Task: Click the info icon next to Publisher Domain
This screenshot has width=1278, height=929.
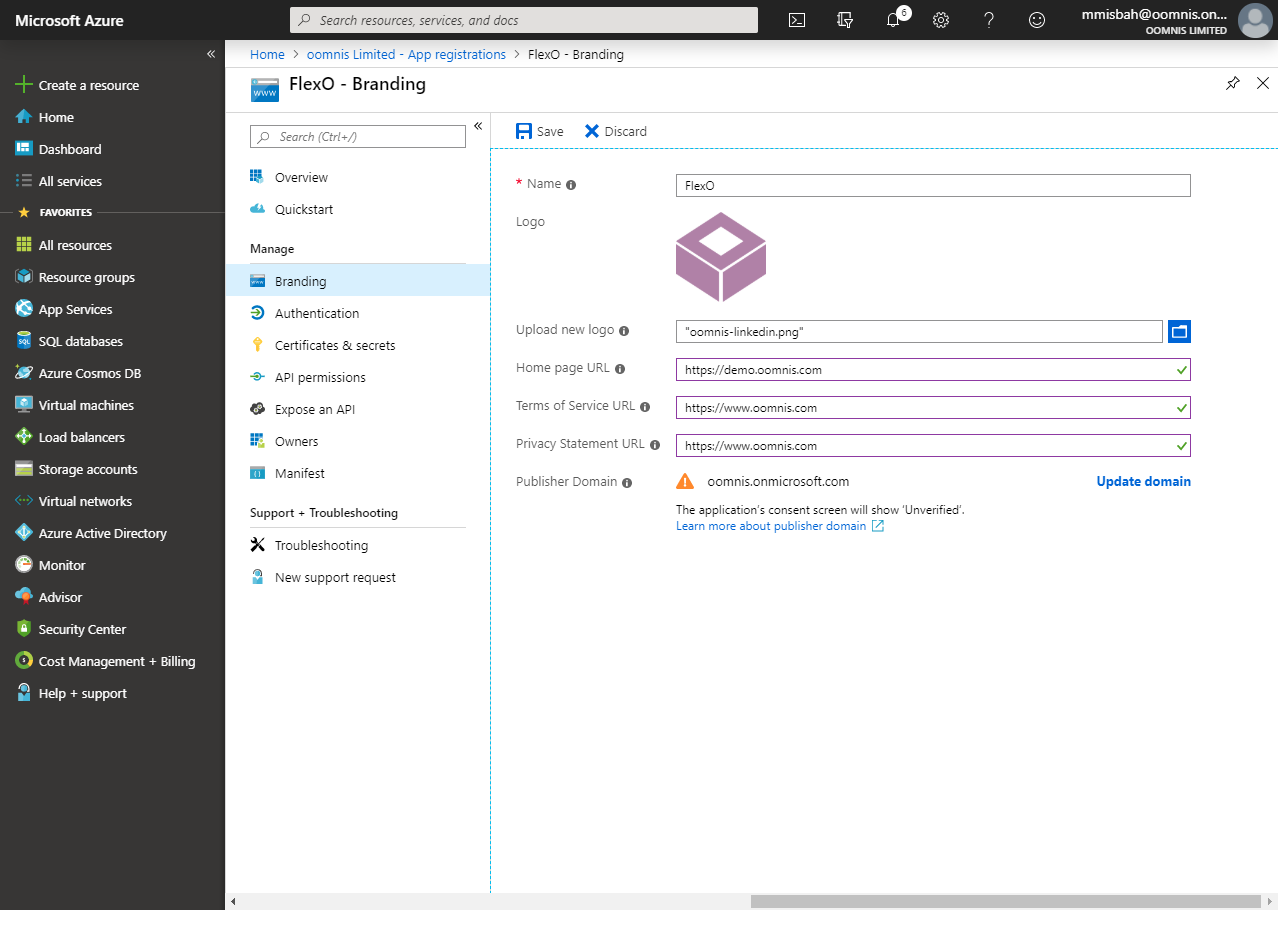Action: click(x=627, y=483)
